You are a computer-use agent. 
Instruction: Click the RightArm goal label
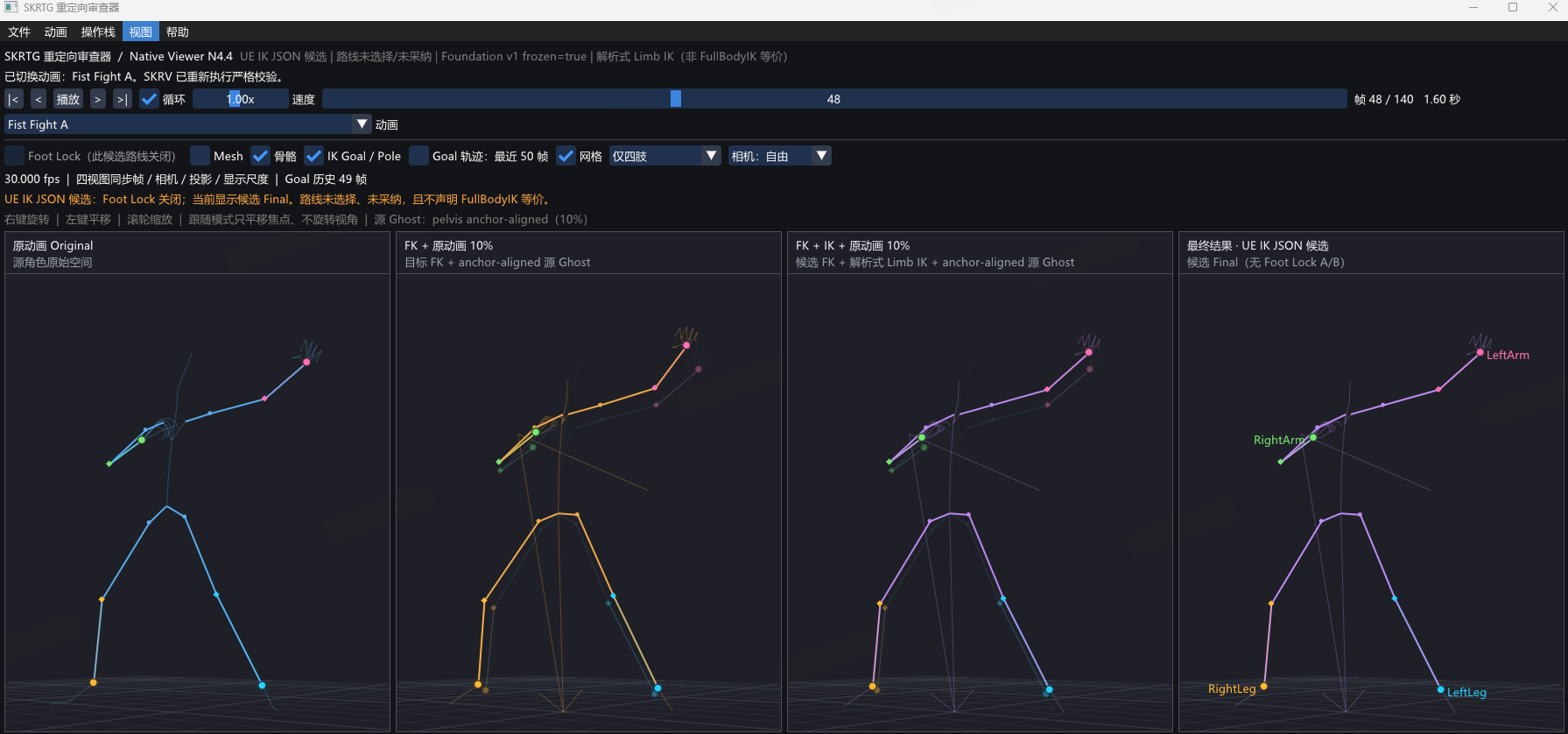1279,440
